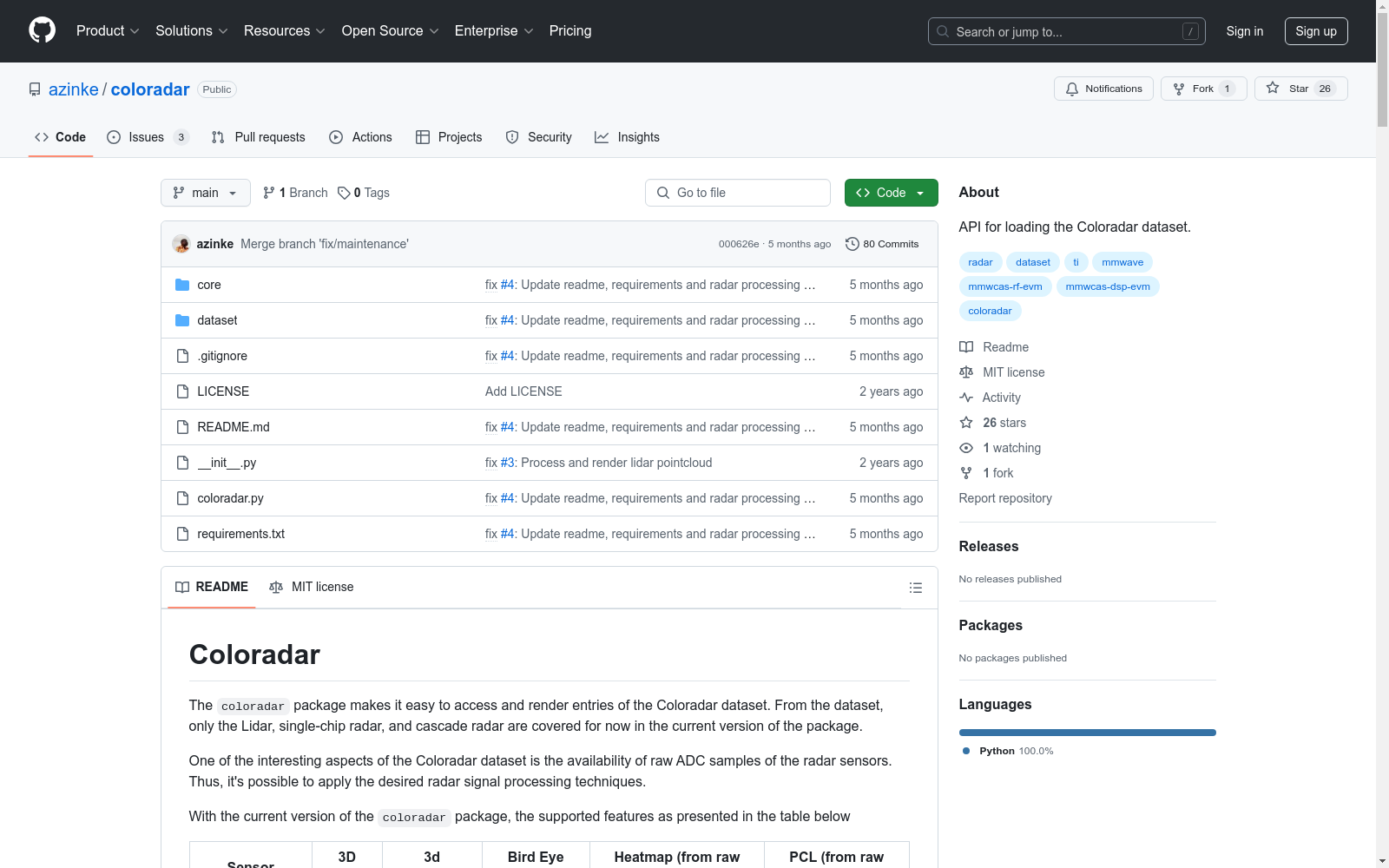Click the core folder icon
Screen dimensions: 1389x868
point(182,285)
